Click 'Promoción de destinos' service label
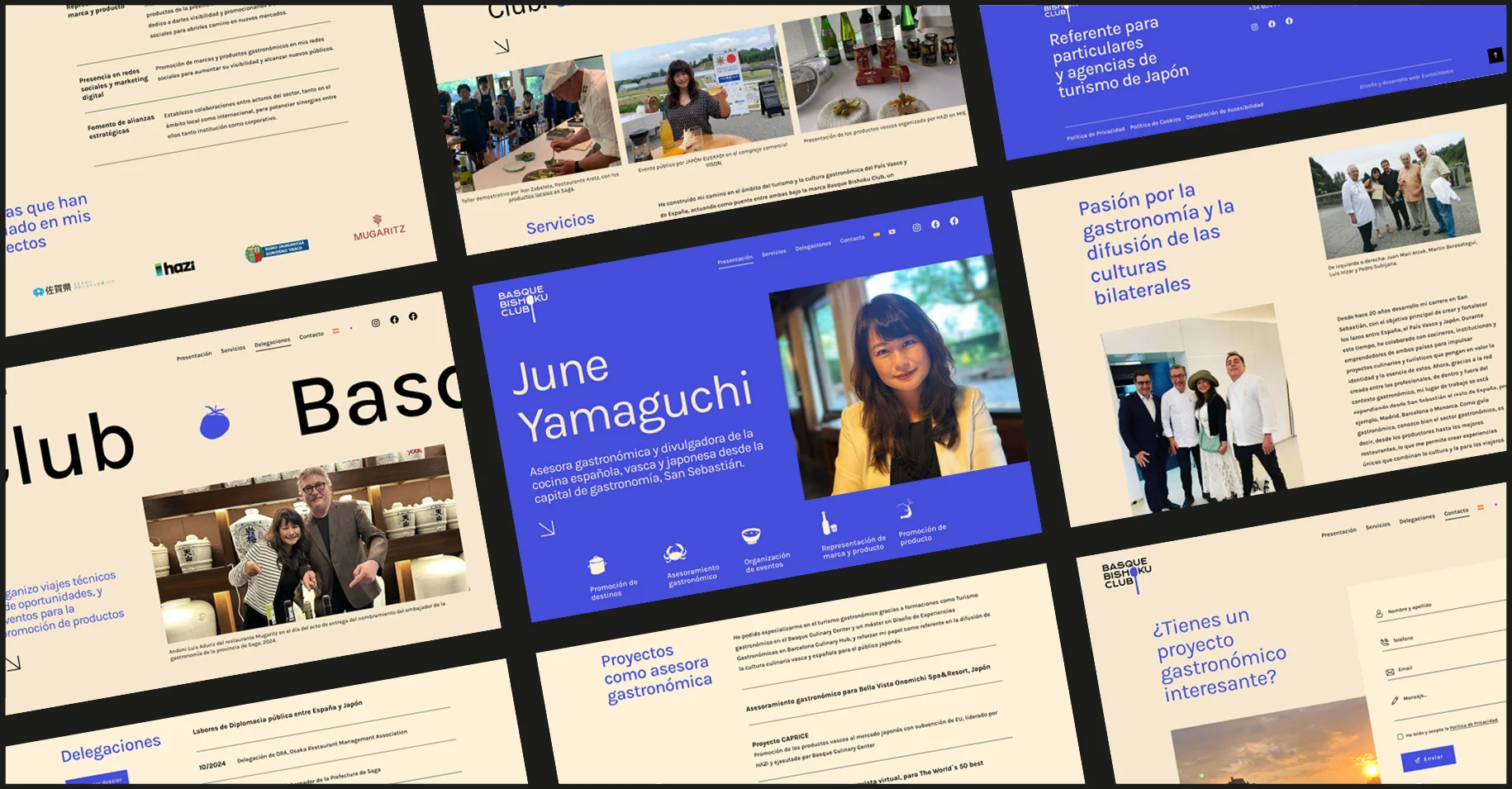This screenshot has height=789, width=1512. (x=614, y=589)
